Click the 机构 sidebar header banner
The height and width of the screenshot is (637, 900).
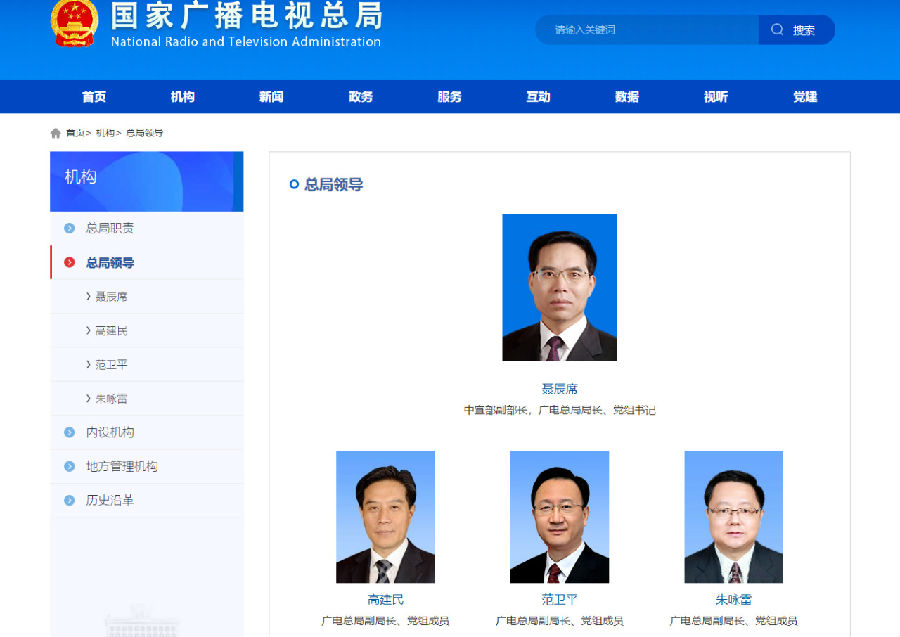pyautogui.click(x=147, y=181)
